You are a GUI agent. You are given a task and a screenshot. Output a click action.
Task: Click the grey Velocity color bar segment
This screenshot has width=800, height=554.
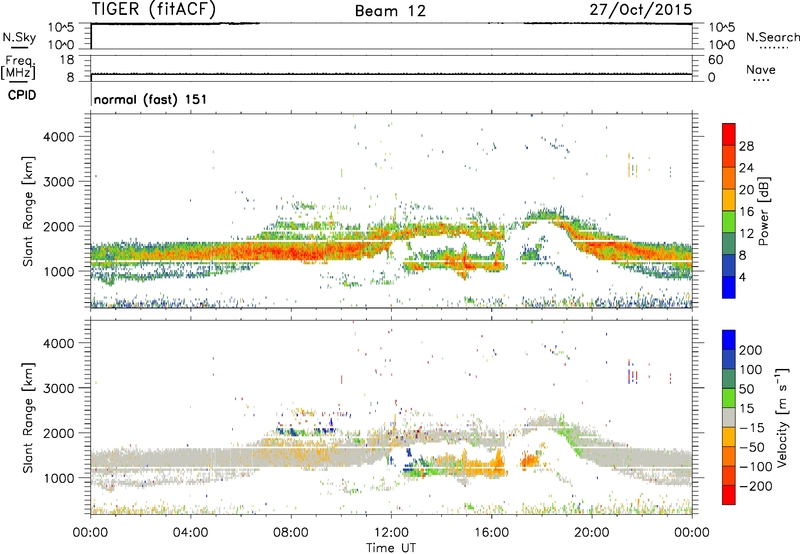point(729,417)
